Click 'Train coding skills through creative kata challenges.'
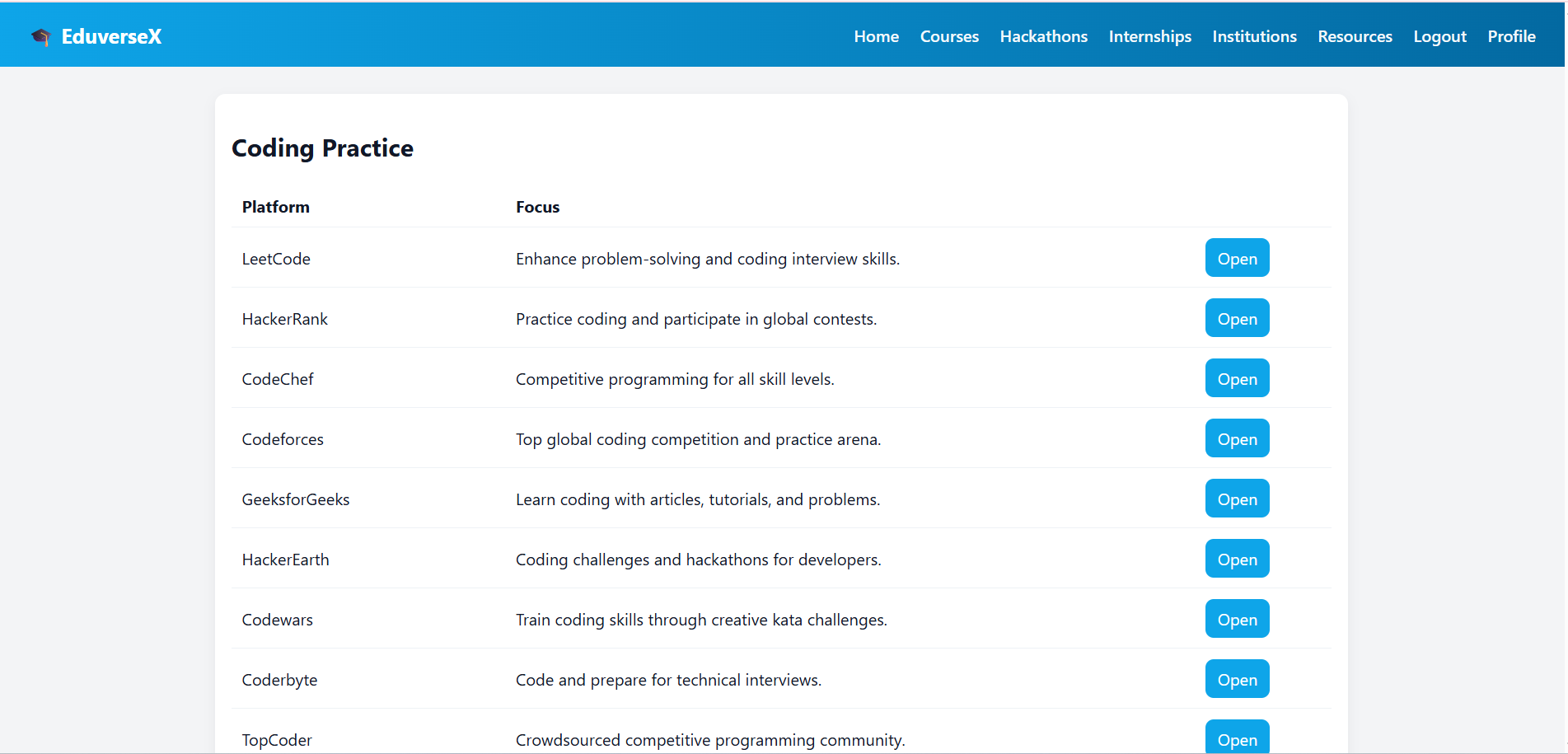This screenshot has width=1568, height=754. pos(701,620)
